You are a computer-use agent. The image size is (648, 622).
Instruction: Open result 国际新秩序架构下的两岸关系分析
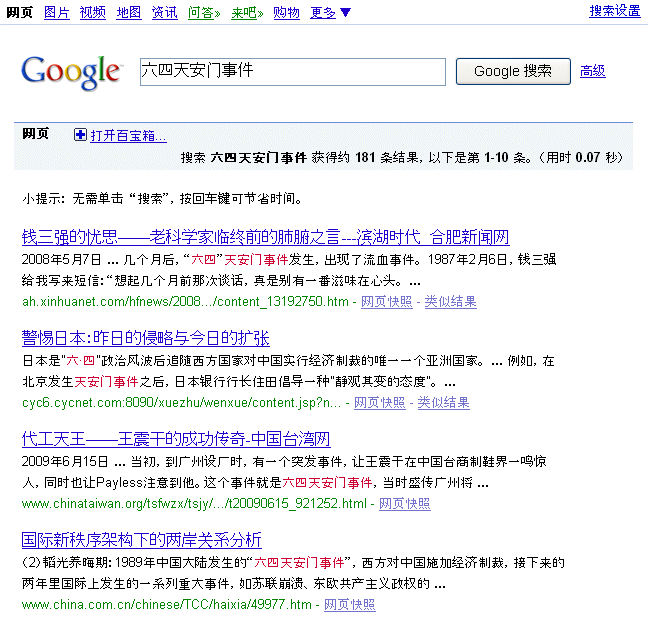(x=141, y=540)
